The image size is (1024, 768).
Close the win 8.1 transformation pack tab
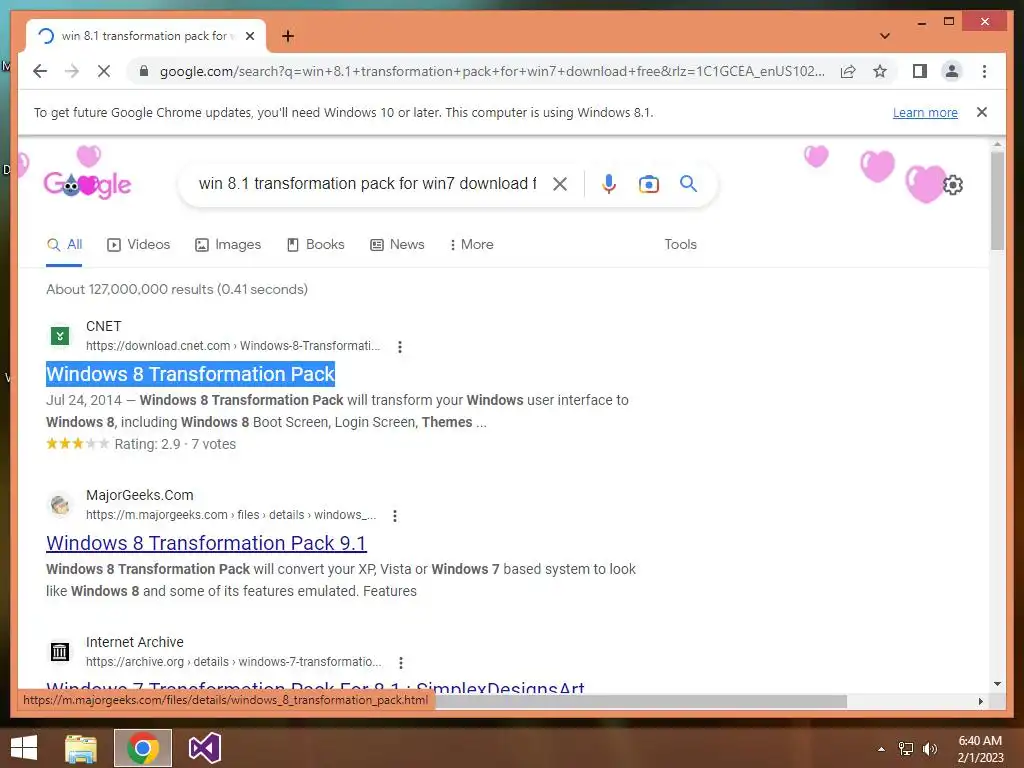coord(250,36)
